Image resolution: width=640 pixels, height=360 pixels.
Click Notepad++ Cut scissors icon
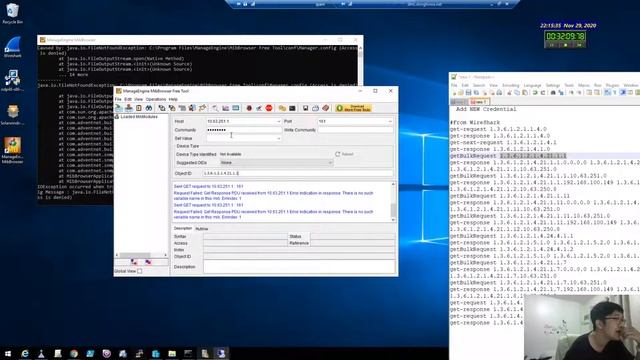click(x=509, y=93)
